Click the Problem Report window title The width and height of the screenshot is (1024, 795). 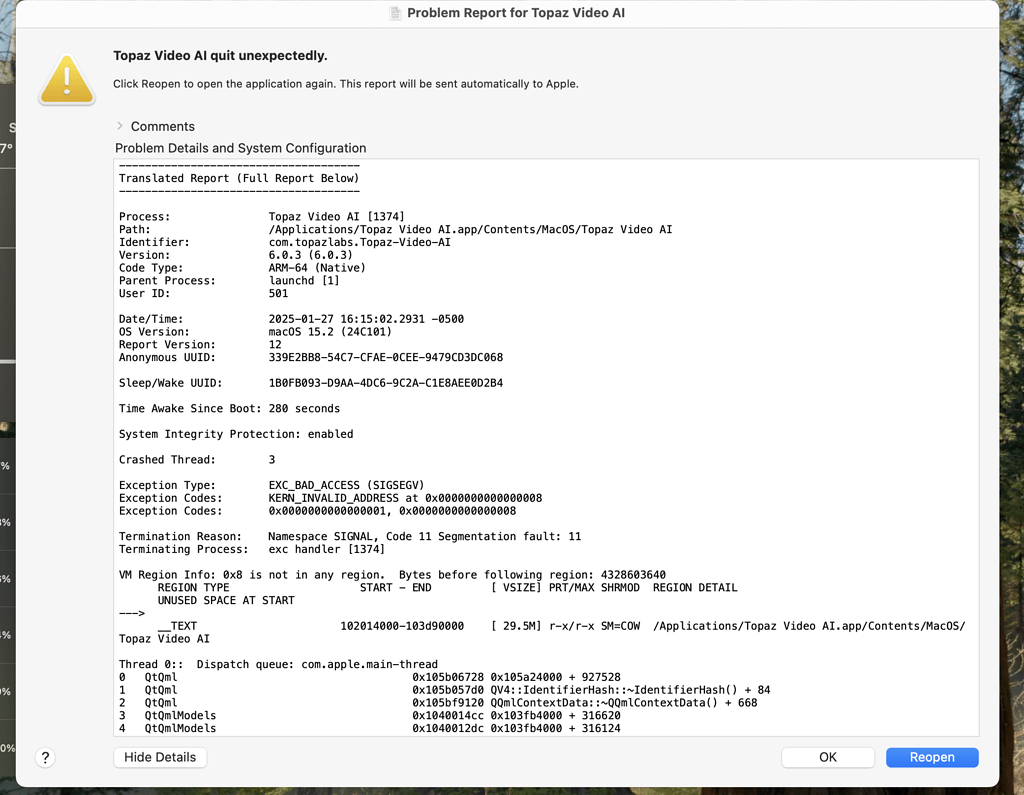tap(517, 14)
